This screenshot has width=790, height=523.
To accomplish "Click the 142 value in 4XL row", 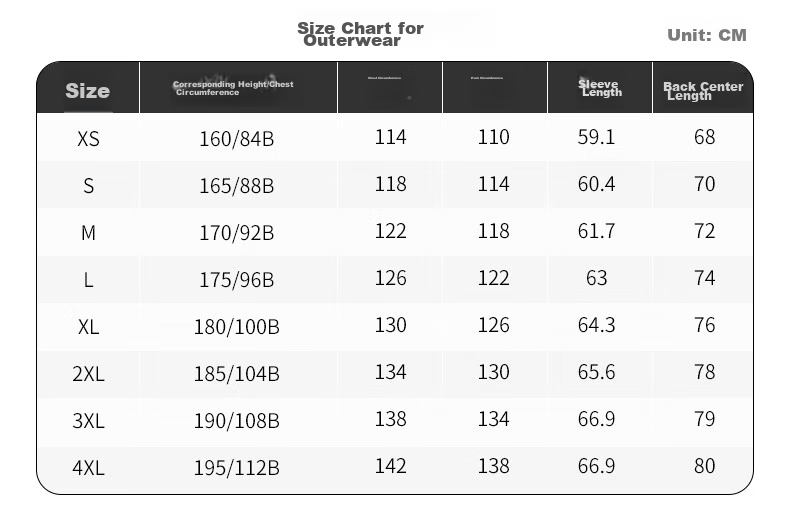I will [x=390, y=466].
